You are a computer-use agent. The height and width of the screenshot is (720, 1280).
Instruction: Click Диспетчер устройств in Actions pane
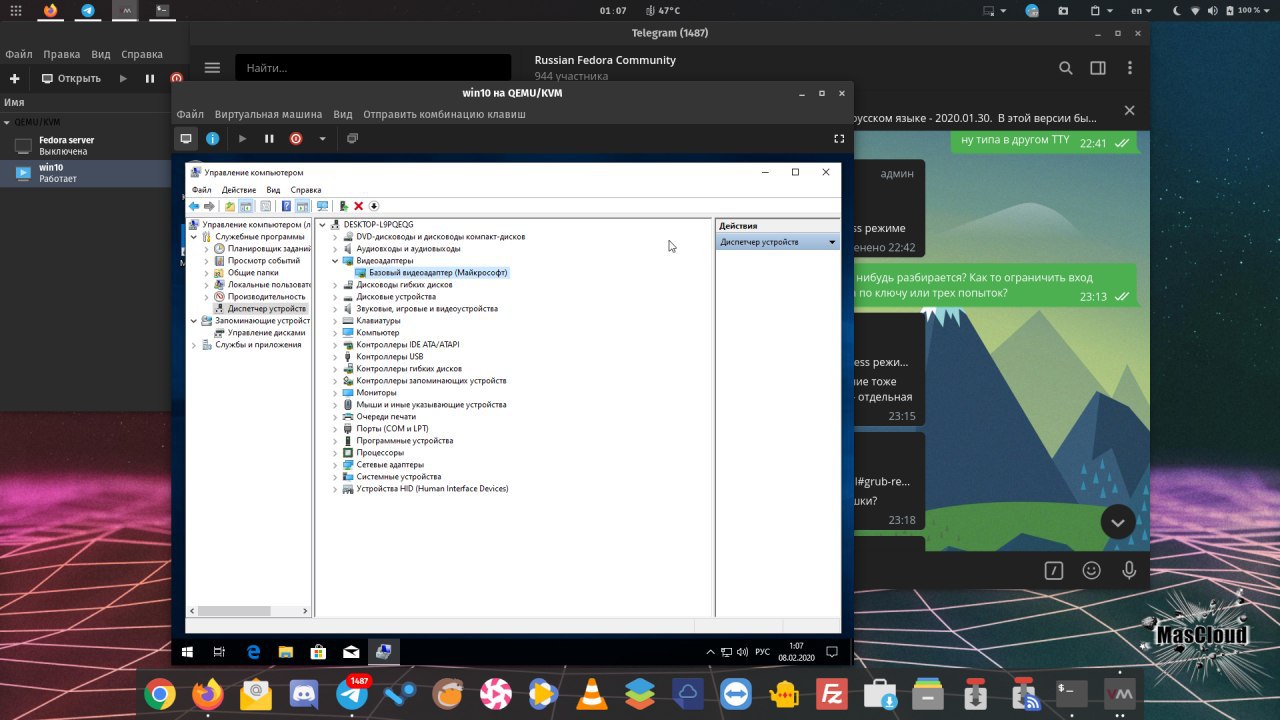[x=778, y=242]
